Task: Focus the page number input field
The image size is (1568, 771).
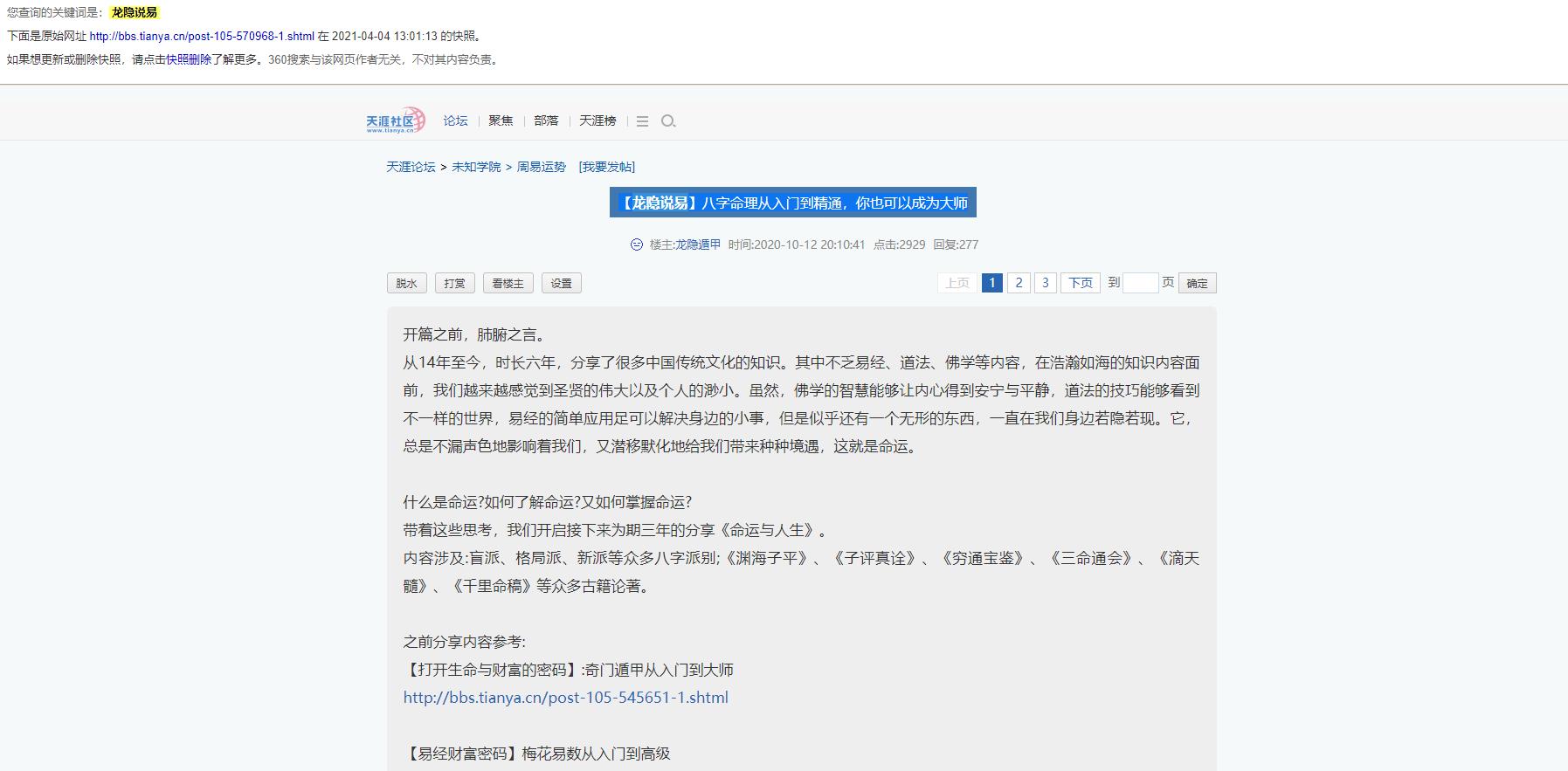Action: pos(1140,283)
